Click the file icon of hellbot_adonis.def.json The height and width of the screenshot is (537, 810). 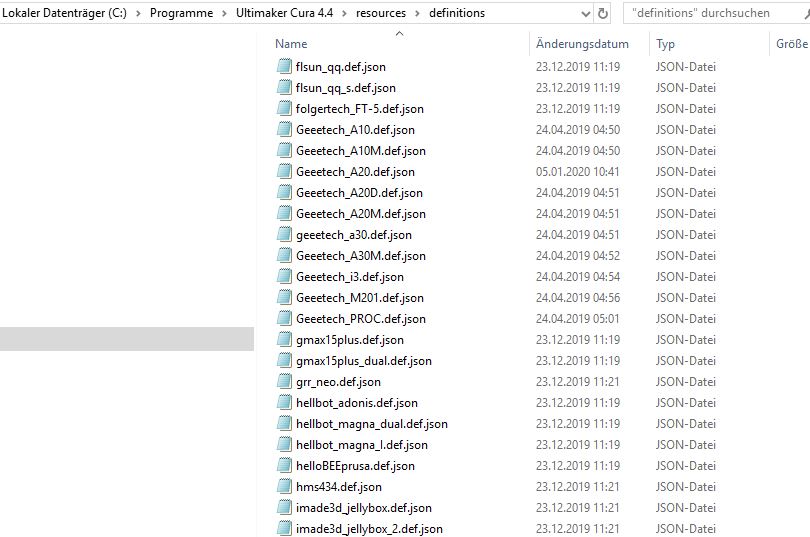coord(284,402)
